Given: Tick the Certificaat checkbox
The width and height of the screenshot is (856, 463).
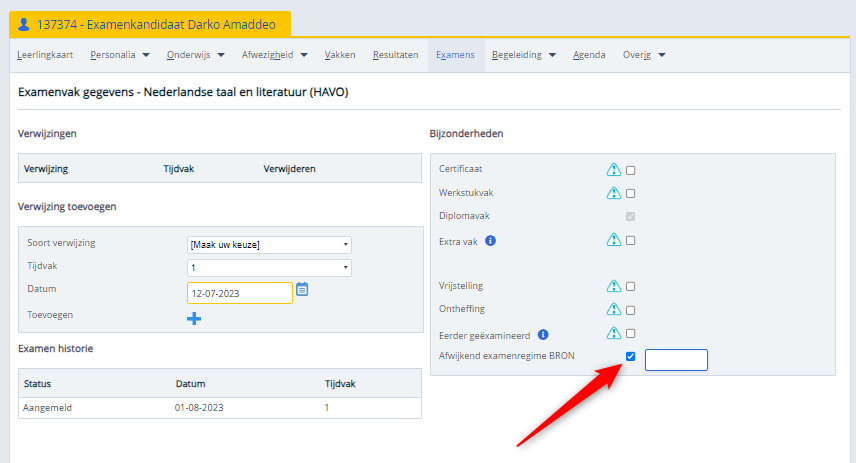Looking at the screenshot, I should (631, 170).
